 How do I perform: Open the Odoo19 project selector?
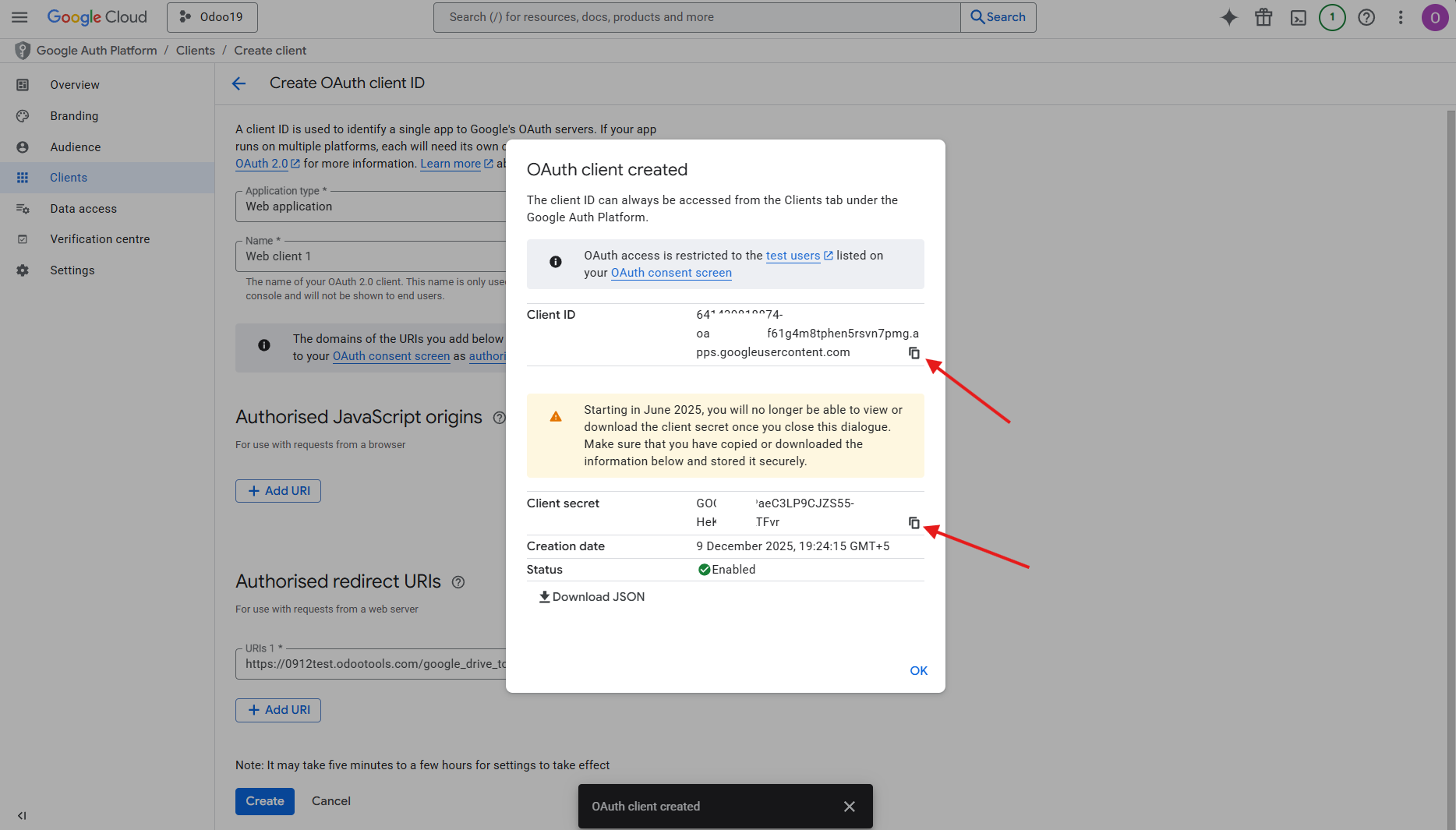[x=212, y=17]
